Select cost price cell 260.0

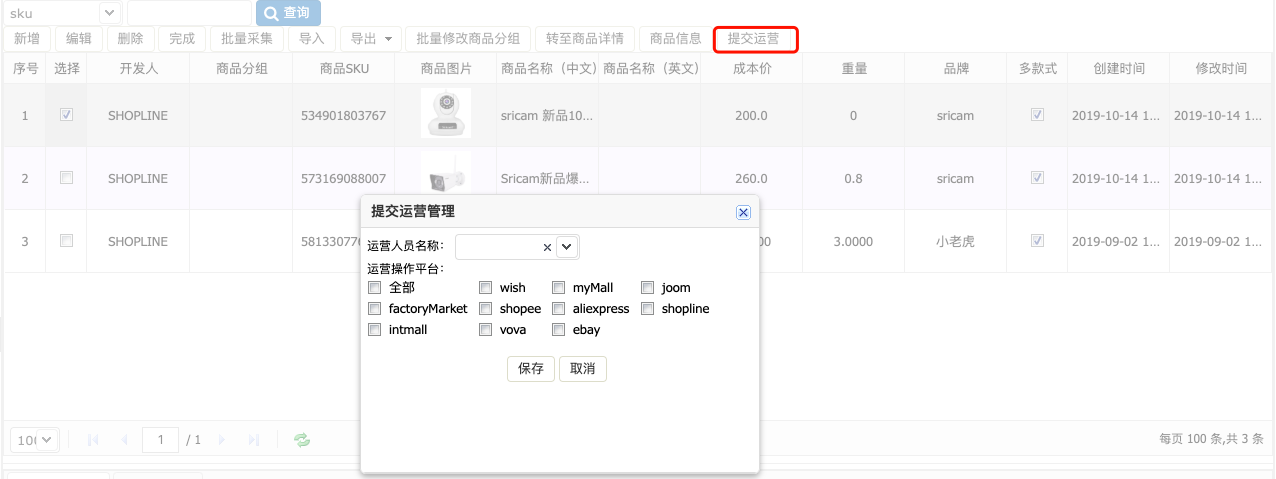(x=752, y=179)
